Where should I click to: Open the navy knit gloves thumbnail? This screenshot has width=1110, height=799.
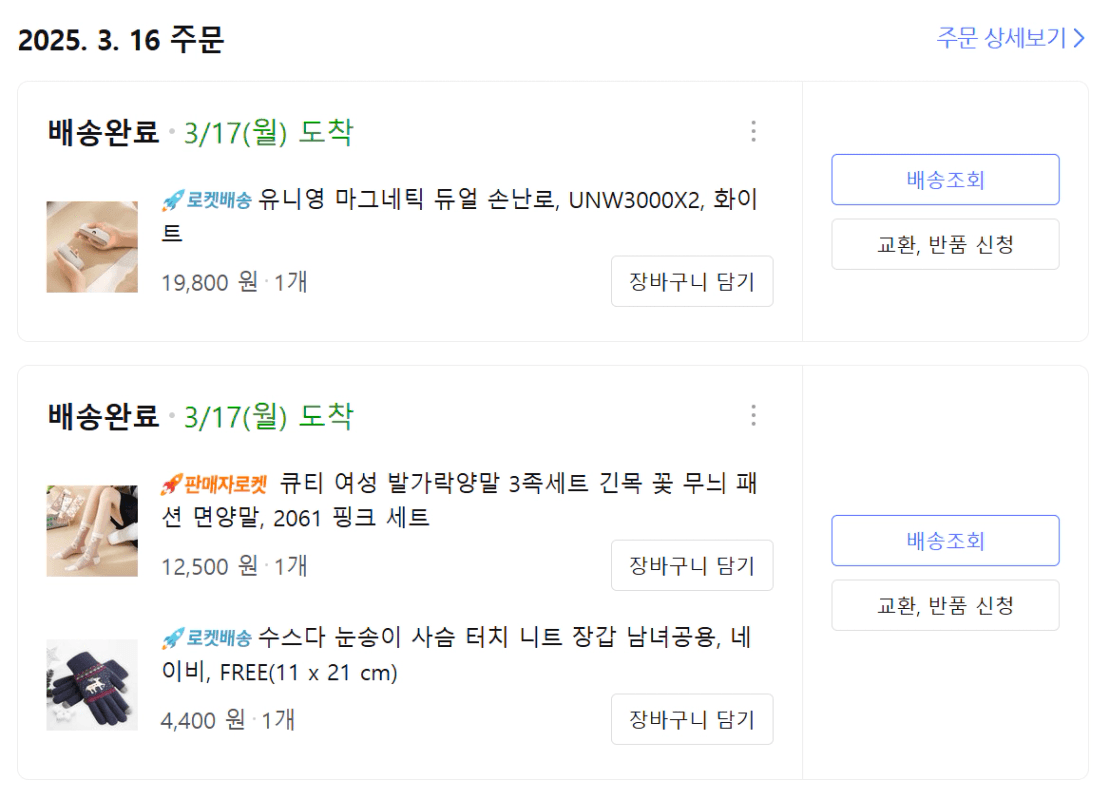coord(92,685)
